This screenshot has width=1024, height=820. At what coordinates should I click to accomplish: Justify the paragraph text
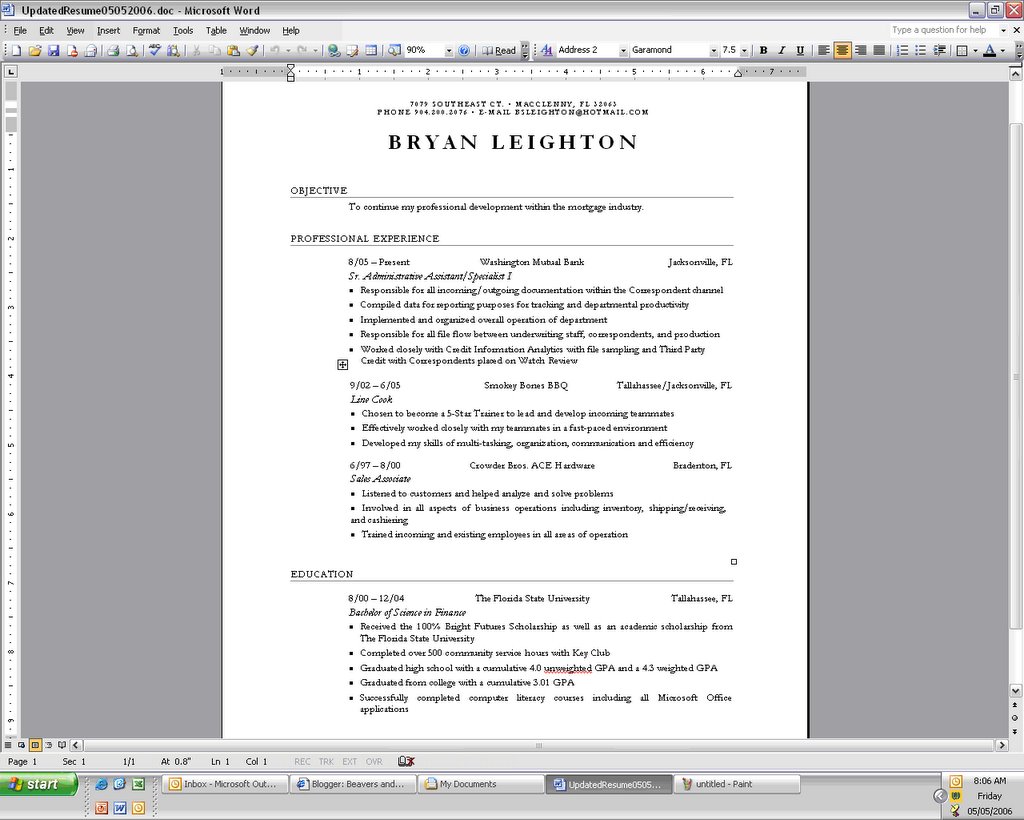(x=879, y=50)
